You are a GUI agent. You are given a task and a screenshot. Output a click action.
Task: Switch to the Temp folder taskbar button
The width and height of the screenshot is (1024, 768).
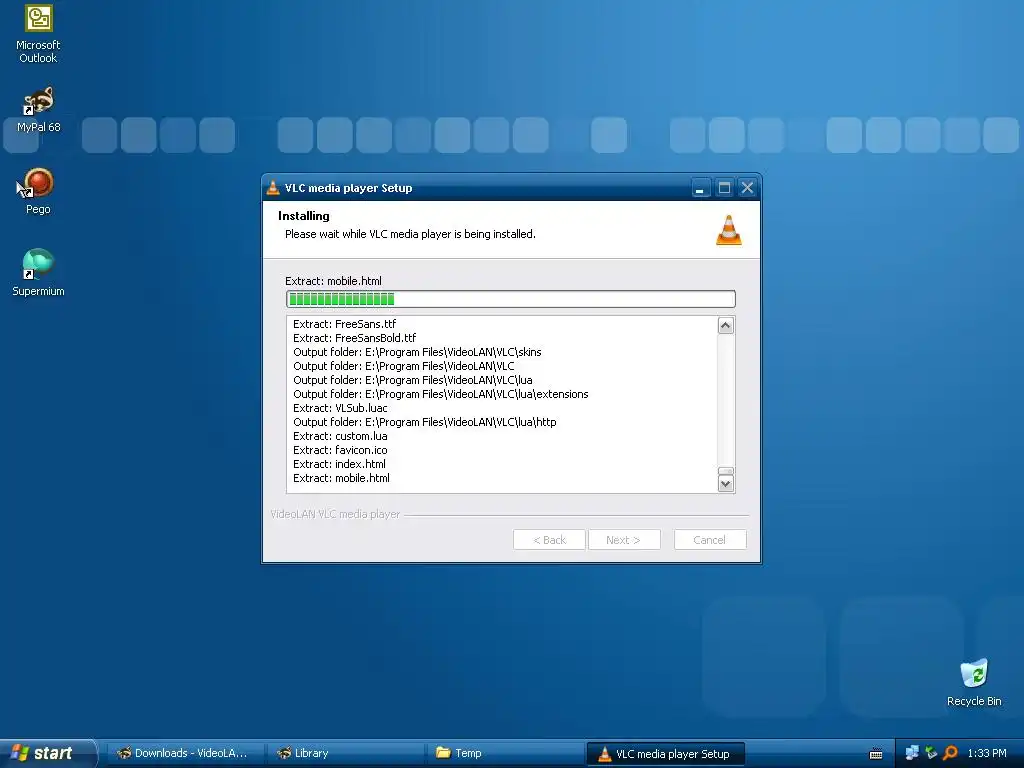pos(506,753)
